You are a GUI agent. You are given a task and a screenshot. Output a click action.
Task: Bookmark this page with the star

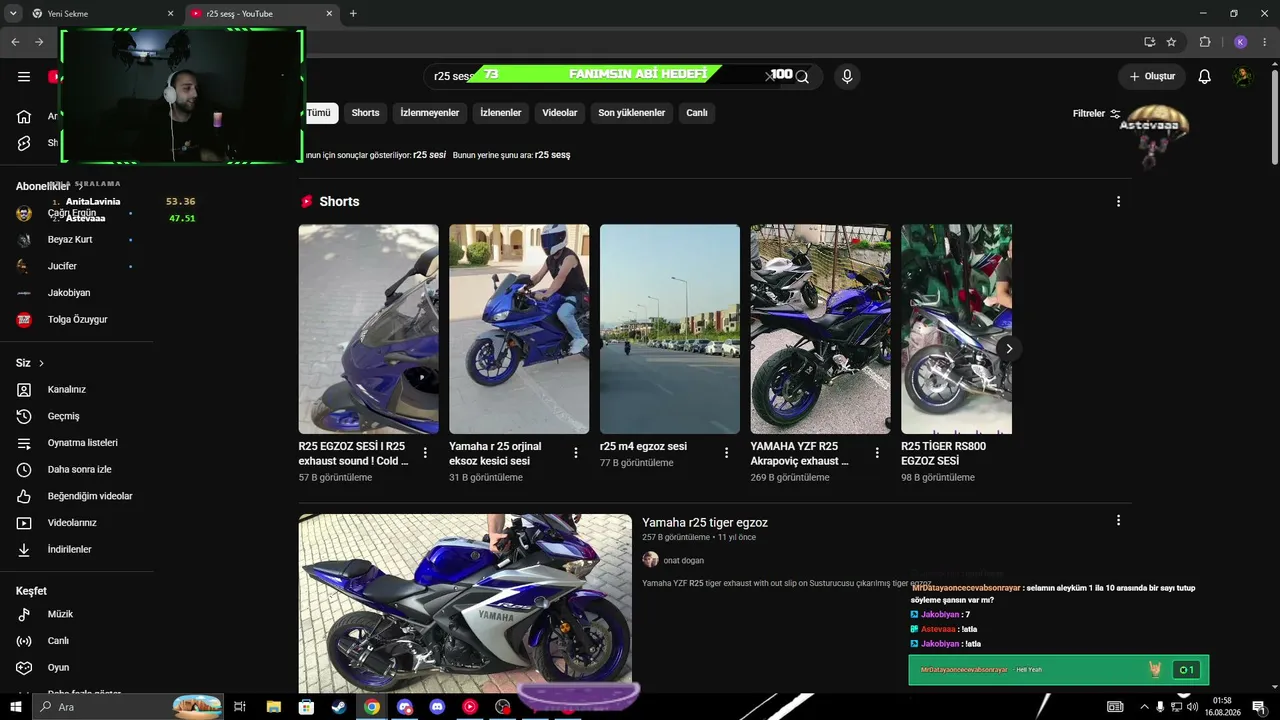point(1172,42)
